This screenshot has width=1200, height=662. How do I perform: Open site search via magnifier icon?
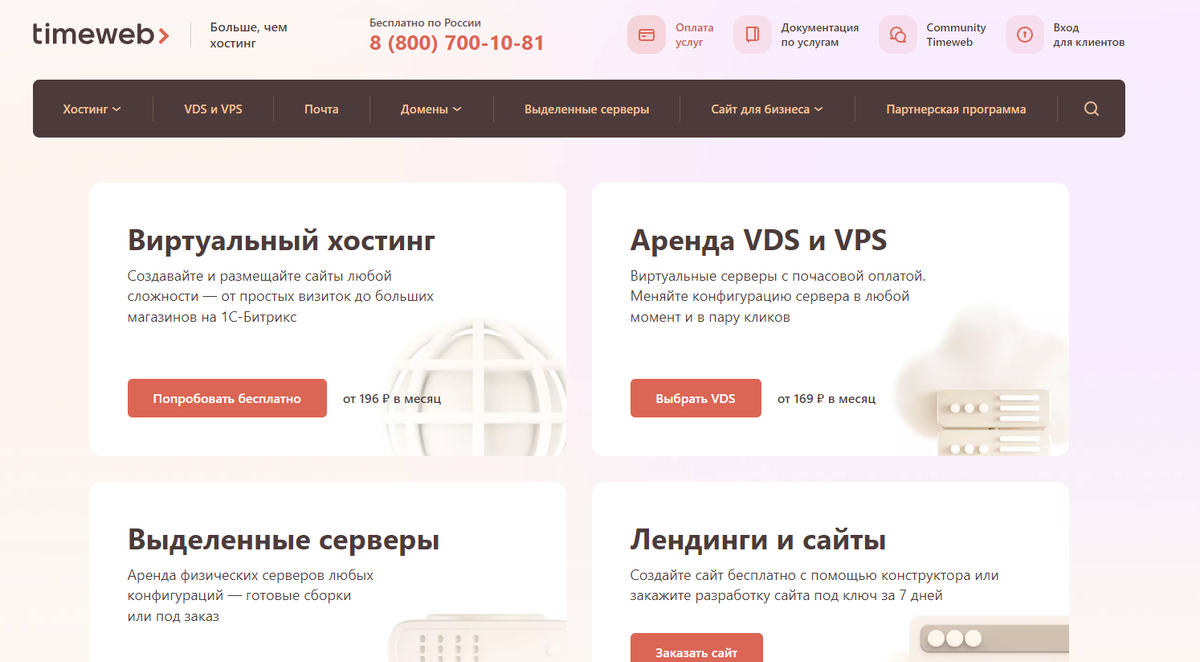(1091, 109)
